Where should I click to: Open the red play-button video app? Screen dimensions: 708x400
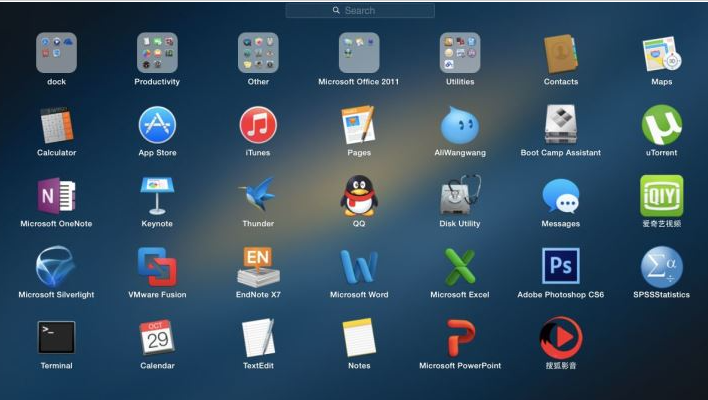pos(561,338)
